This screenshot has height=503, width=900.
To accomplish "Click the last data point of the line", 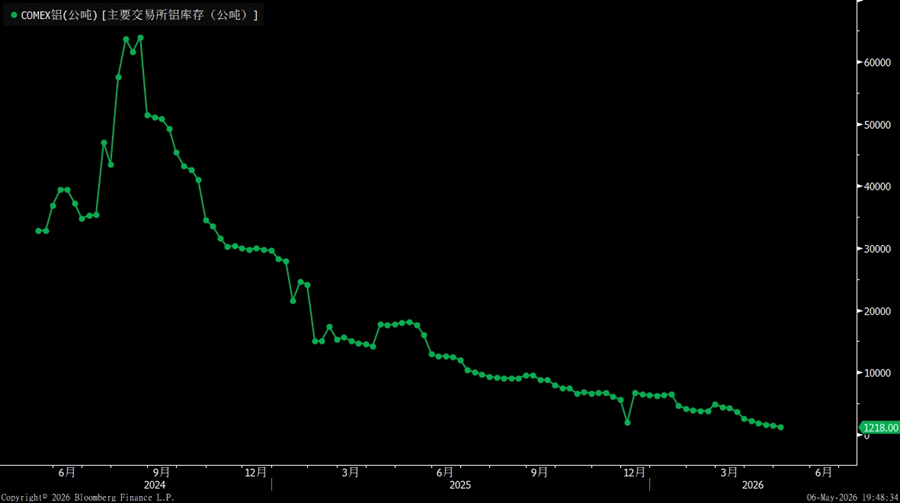I will pyautogui.click(x=781, y=427).
